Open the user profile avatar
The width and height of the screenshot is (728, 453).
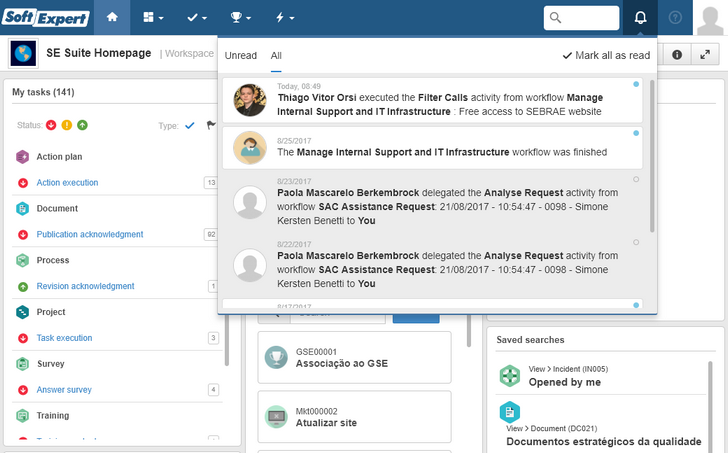point(710,19)
